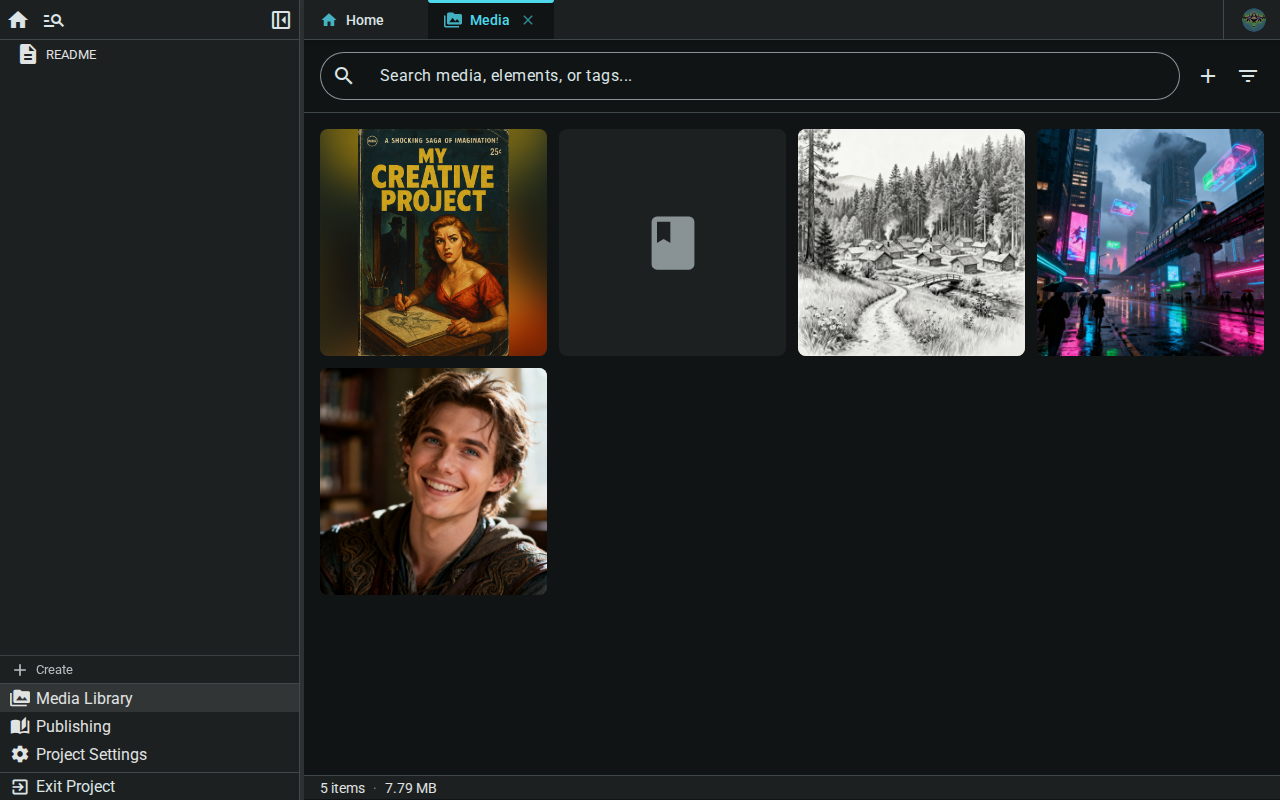Click the Create button

pyautogui.click(x=150, y=670)
